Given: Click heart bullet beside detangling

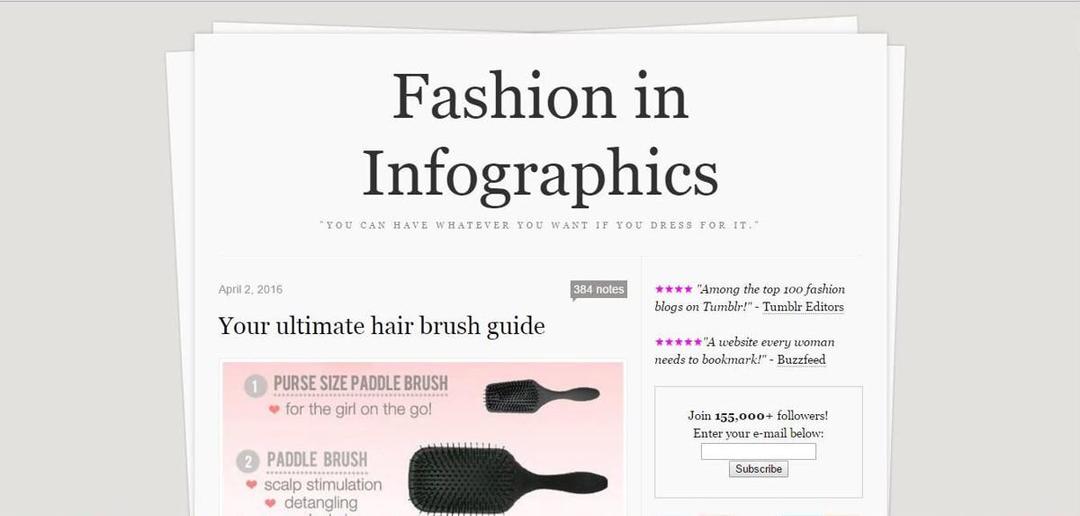Looking at the screenshot, I should pos(270,503).
